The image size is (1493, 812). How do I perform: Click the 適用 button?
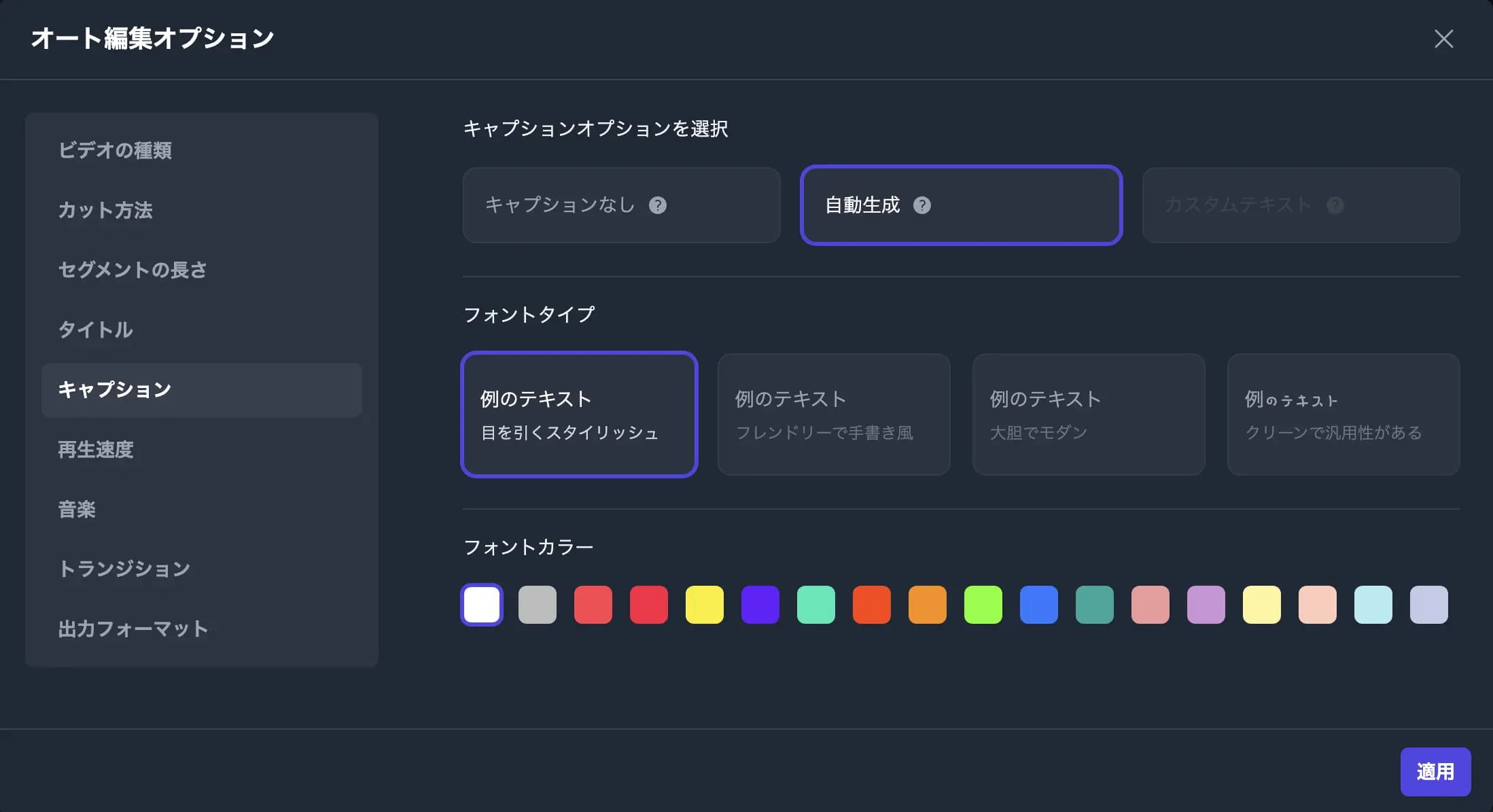(x=1436, y=771)
